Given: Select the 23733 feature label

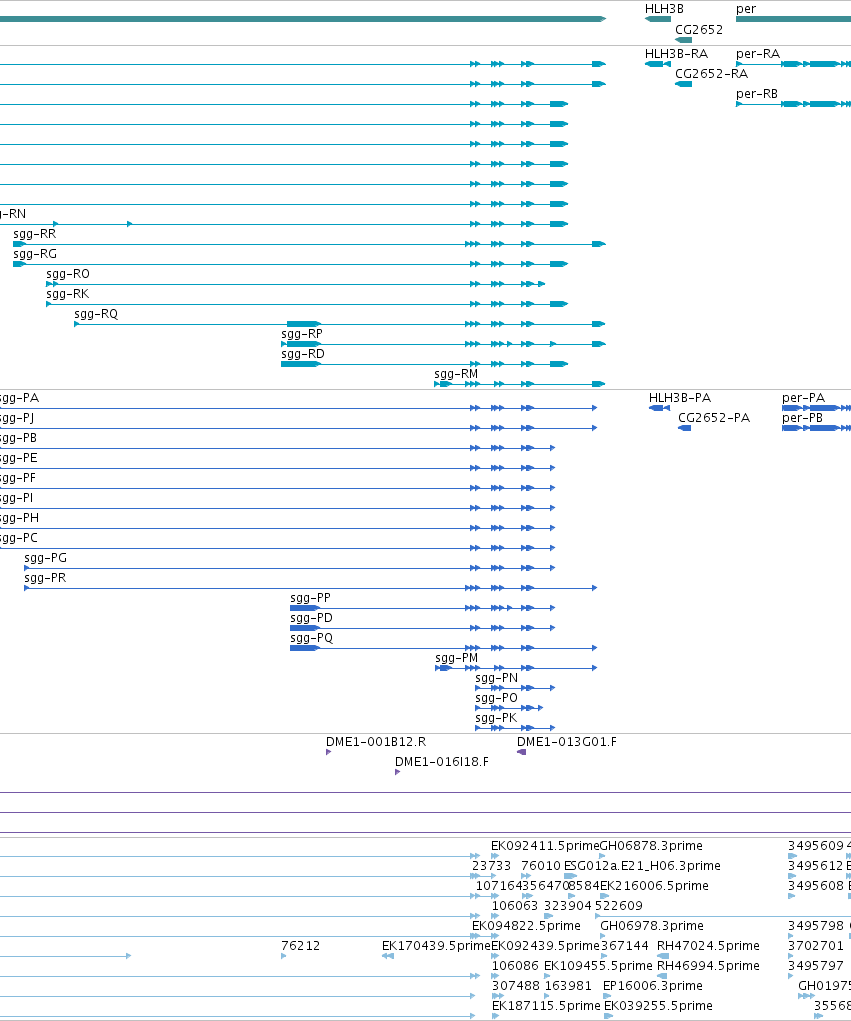Looking at the screenshot, I should (x=492, y=867).
